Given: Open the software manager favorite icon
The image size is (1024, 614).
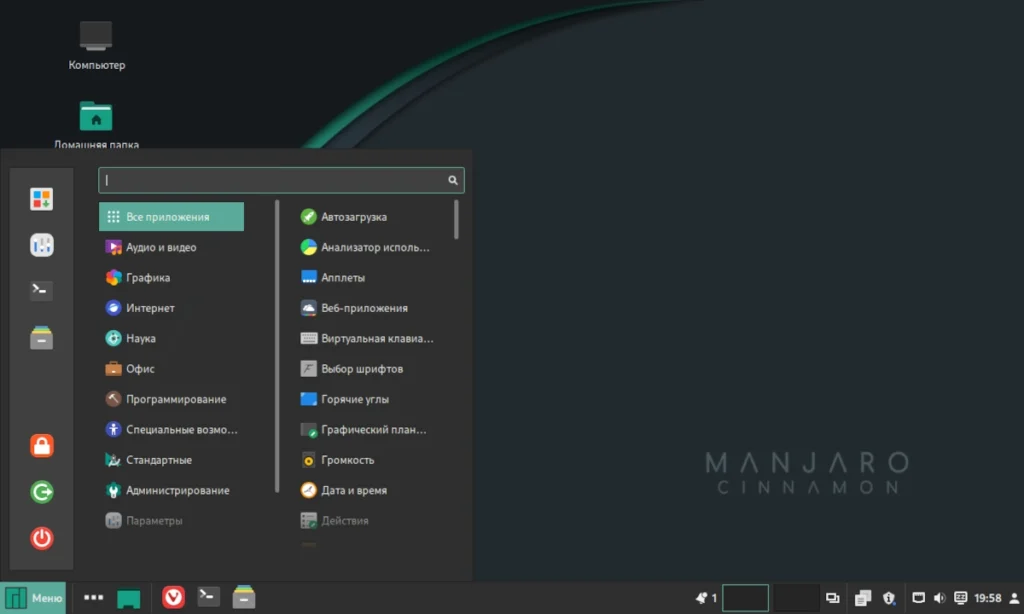Looking at the screenshot, I should (x=41, y=199).
